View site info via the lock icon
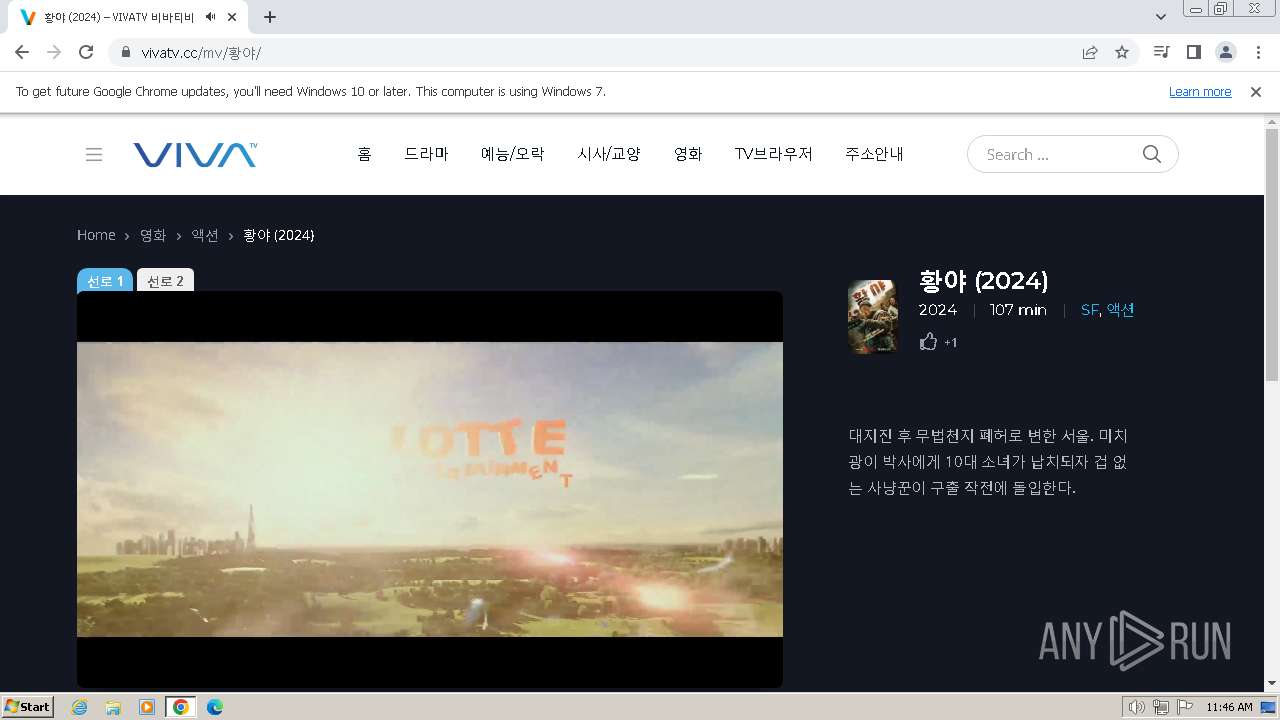The image size is (1280, 720). [x=126, y=52]
